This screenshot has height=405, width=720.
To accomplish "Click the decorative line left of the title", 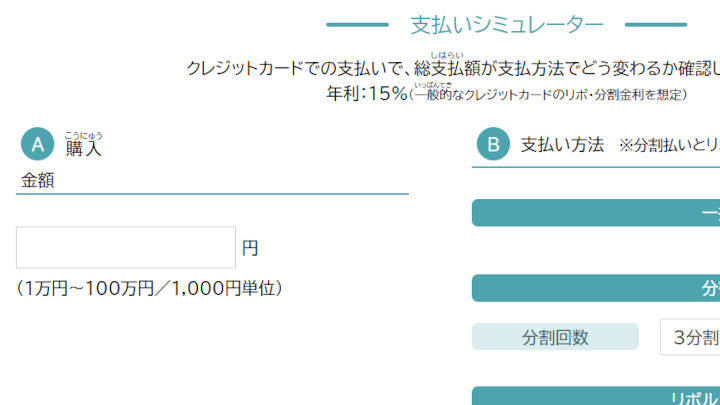I will coord(357,25).
